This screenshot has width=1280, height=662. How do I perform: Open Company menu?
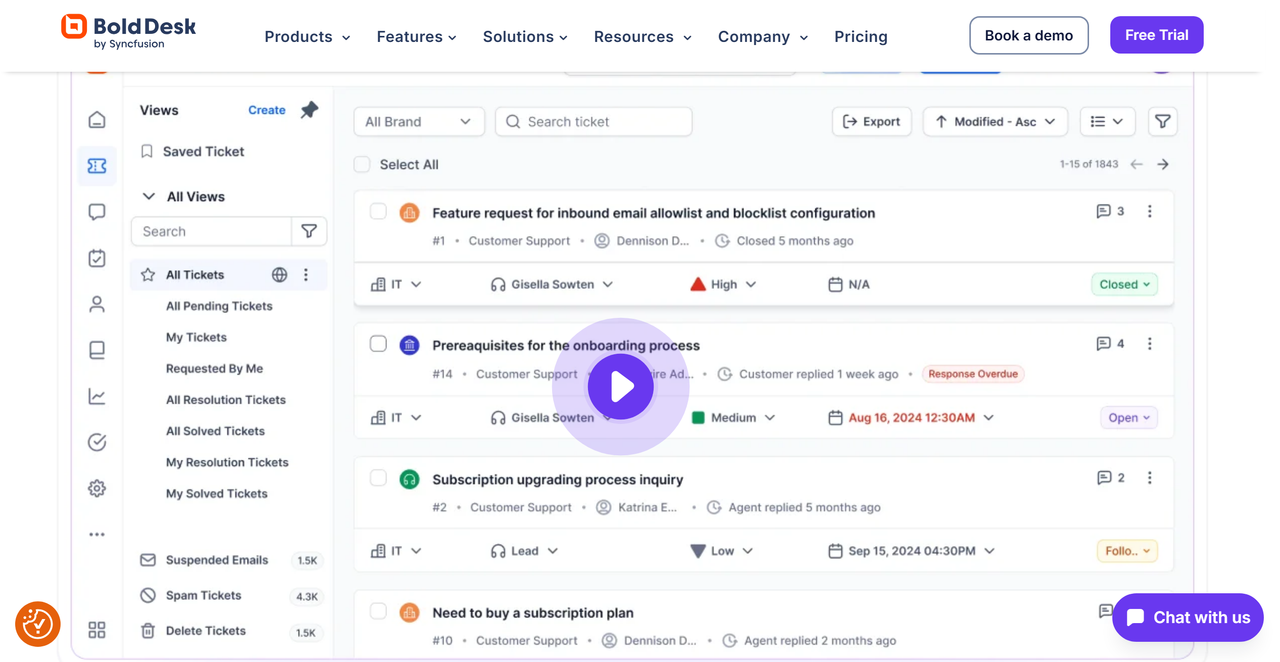[x=763, y=36]
